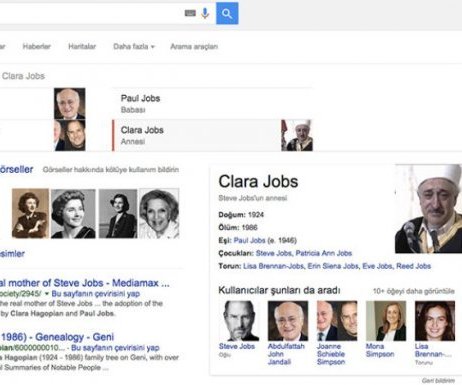The height and width of the screenshot is (385, 462).
Task: Select Paul Jobs Babası list entry
Action: tap(212, 103)
